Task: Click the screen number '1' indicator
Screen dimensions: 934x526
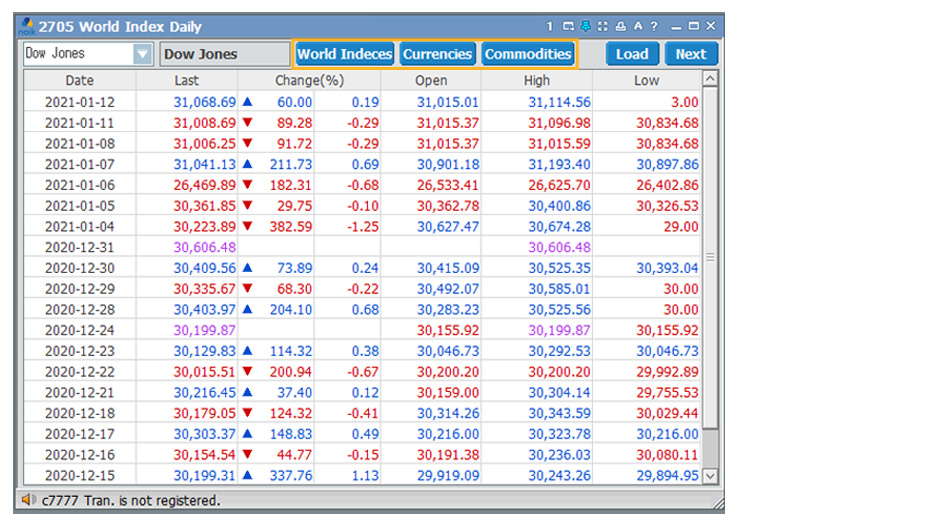Action: 549,26
